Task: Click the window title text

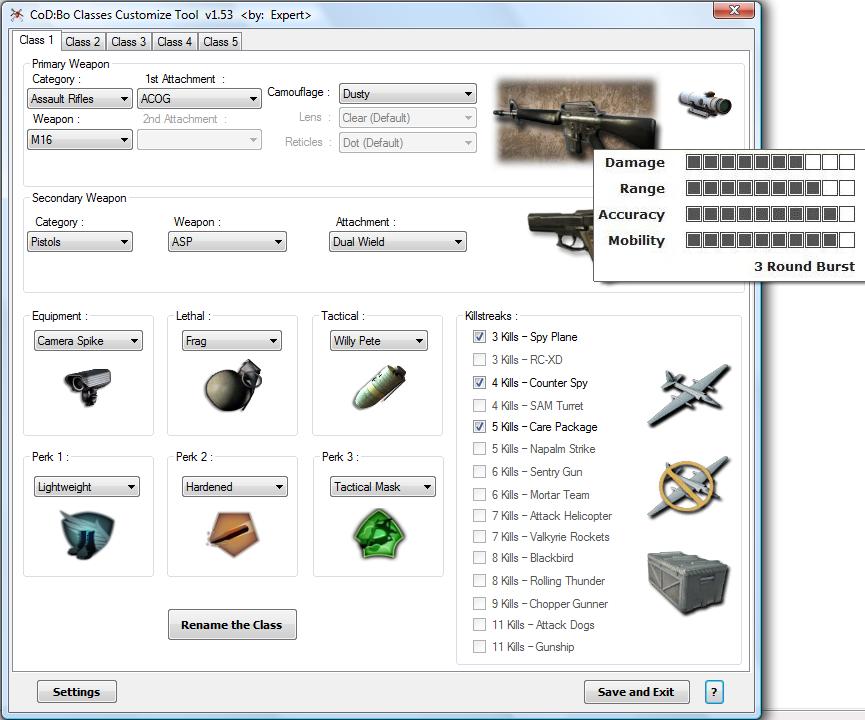Action: (x=170, y=15)
